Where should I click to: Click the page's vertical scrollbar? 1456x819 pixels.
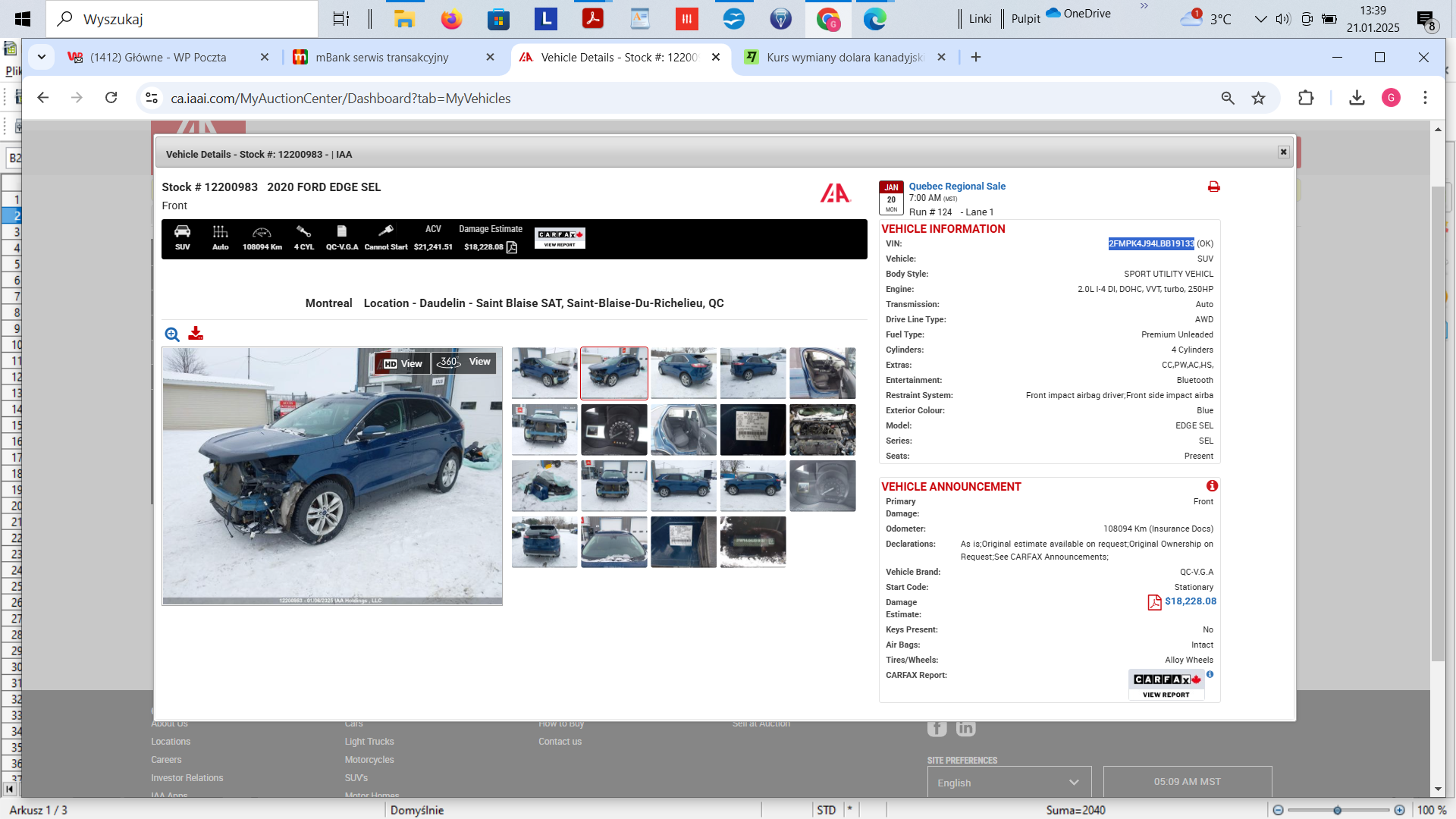pos(1438,425)
